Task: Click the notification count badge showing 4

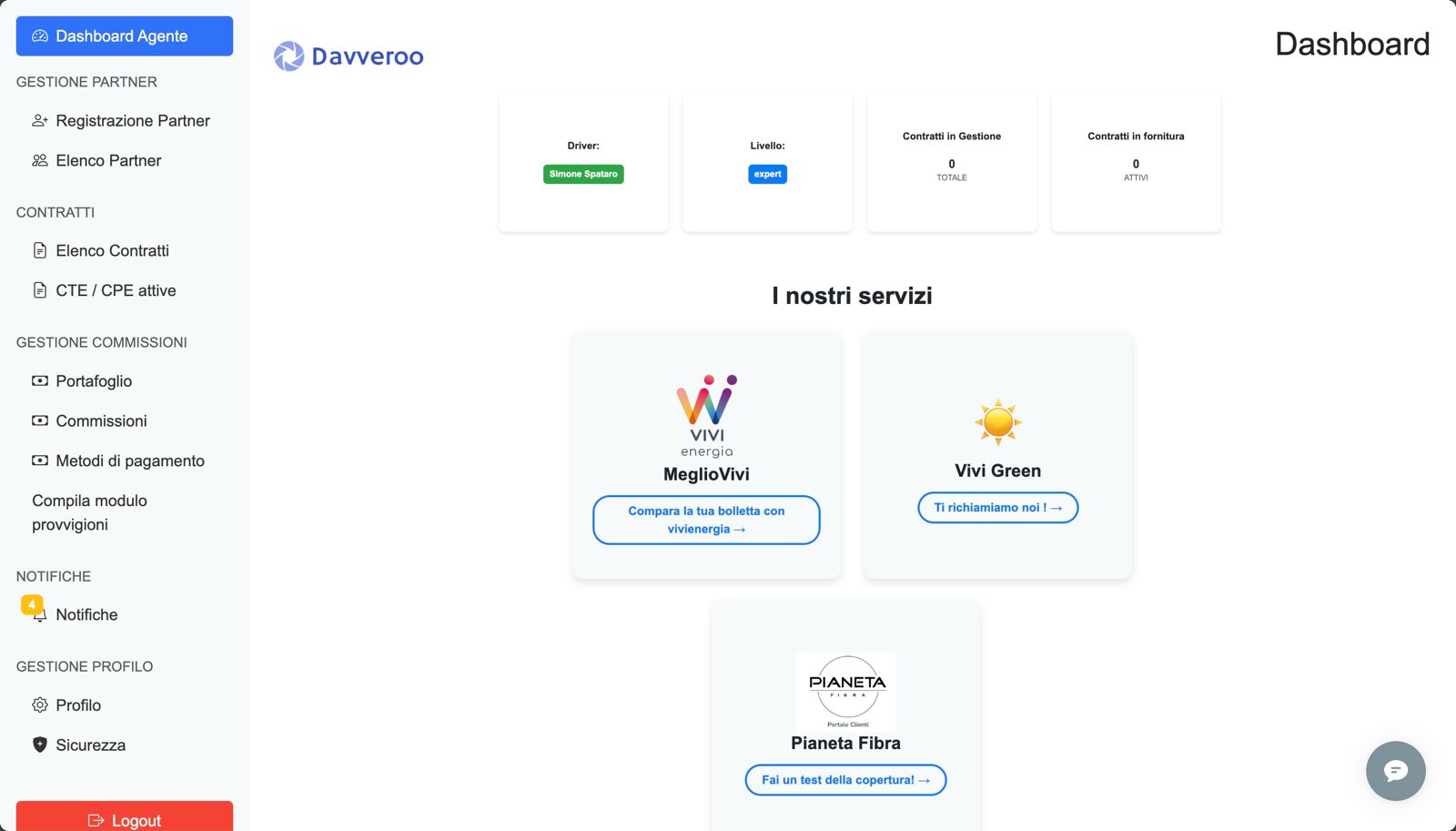Action: tap(33, 603)
